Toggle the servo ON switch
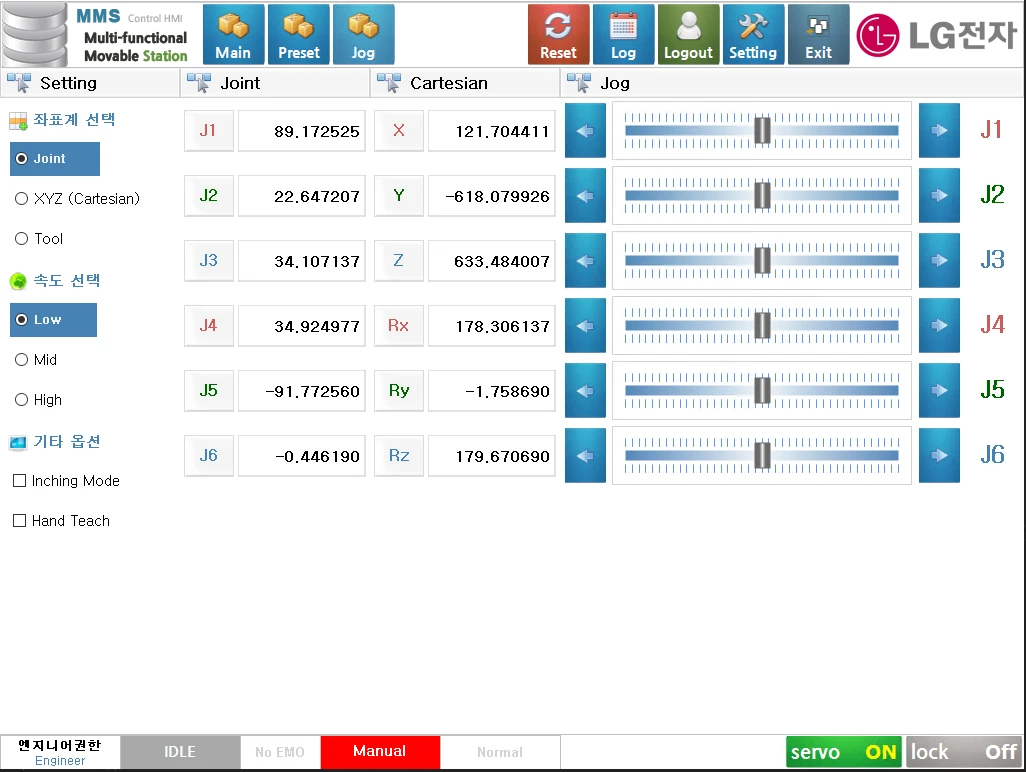Screen dimensions: 1026x772 844,752
